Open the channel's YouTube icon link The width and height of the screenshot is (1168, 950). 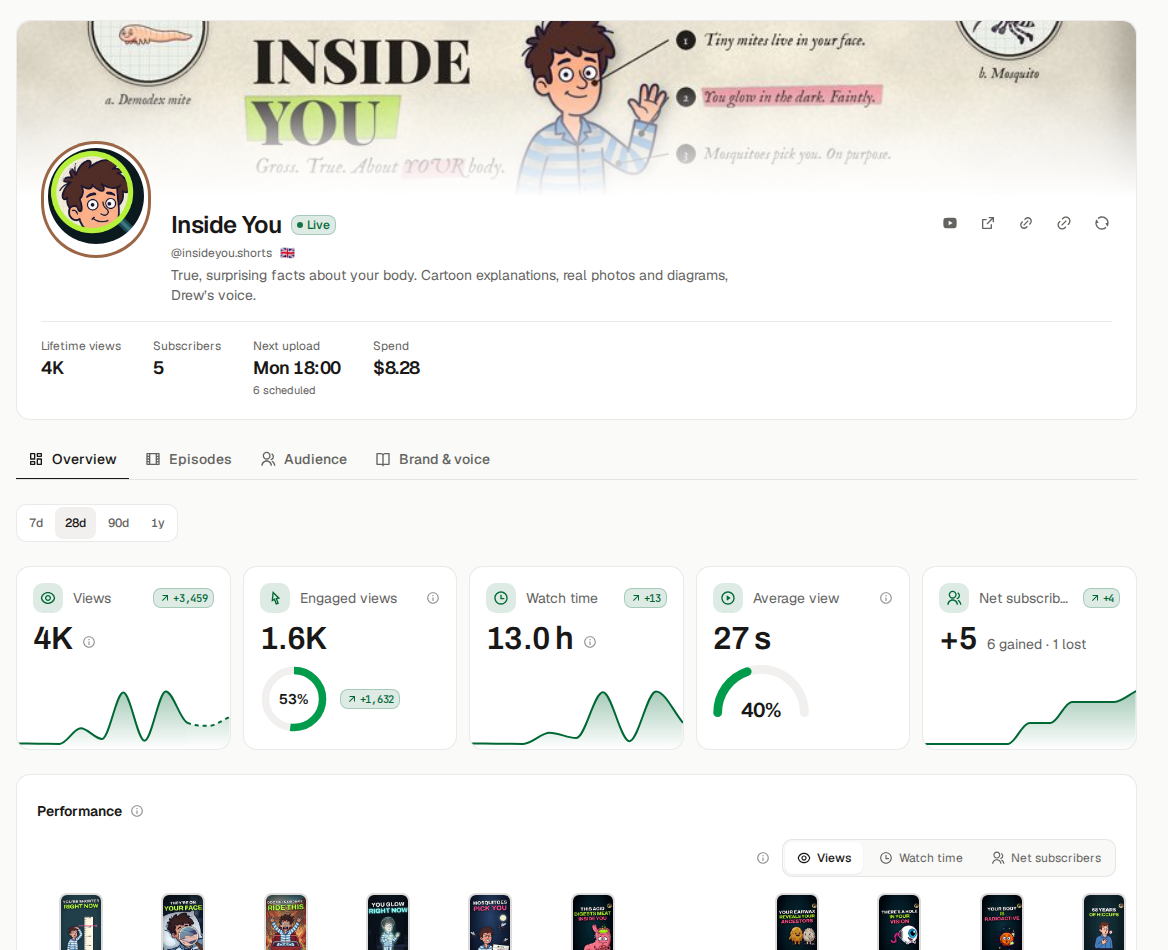tap(950, 224)
